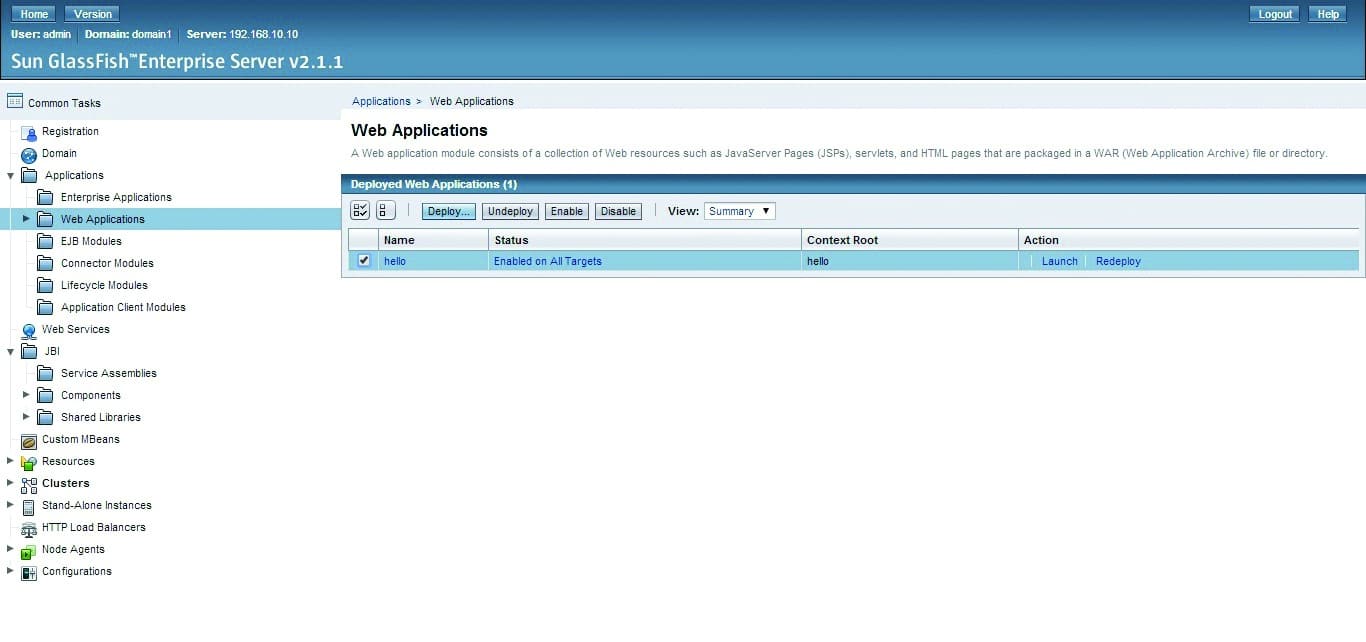
Task: Click the HTTP Load Balancers icon
Action: click(29, 528)
